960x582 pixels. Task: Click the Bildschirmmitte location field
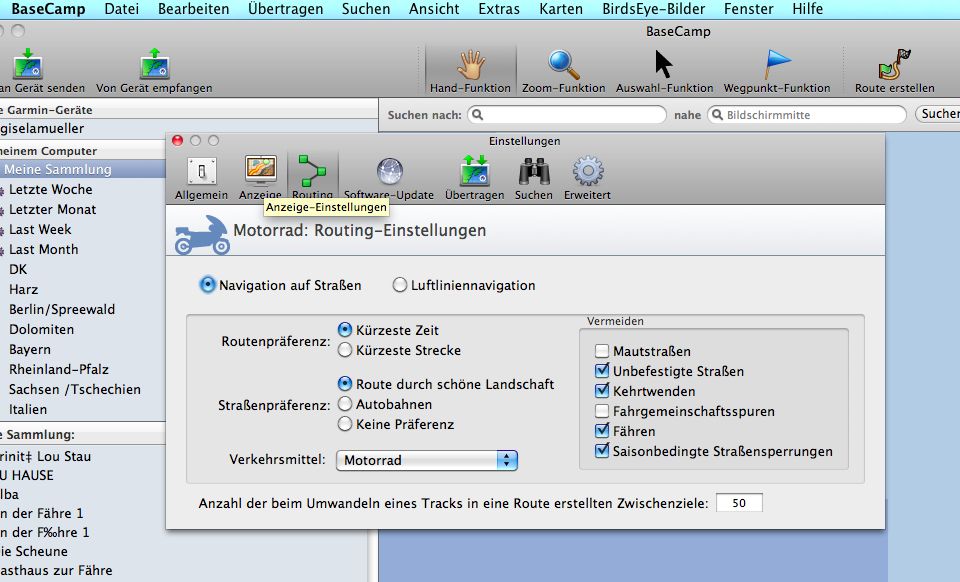[807, 114]
